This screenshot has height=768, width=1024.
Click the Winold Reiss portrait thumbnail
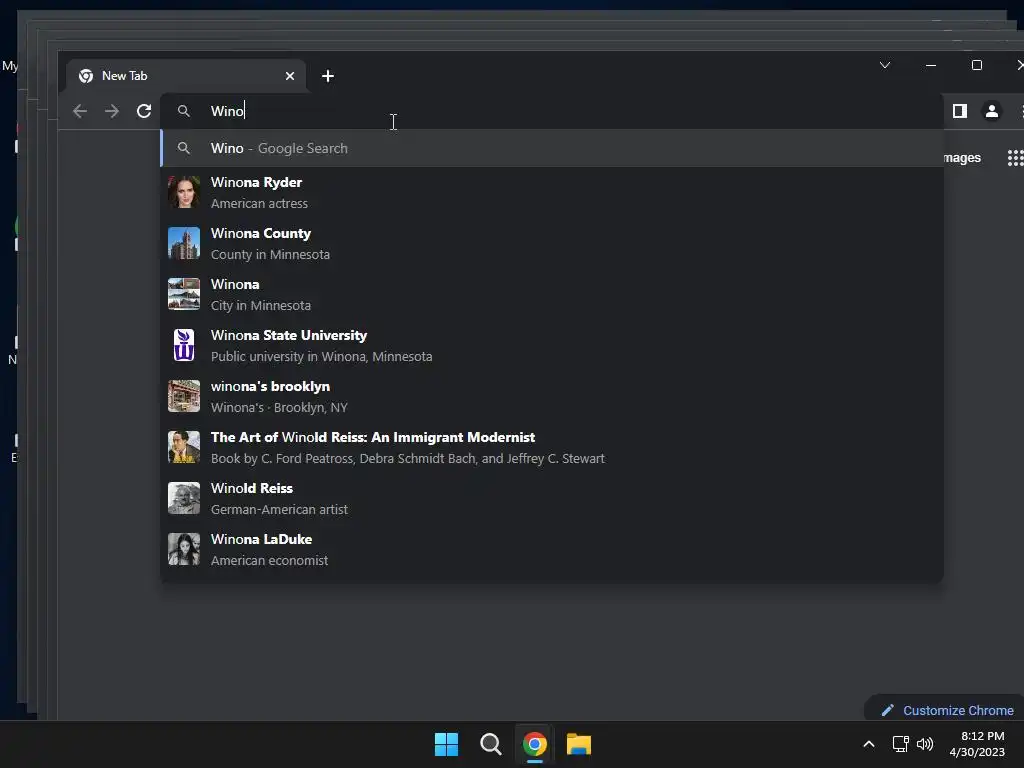[184, 498]
